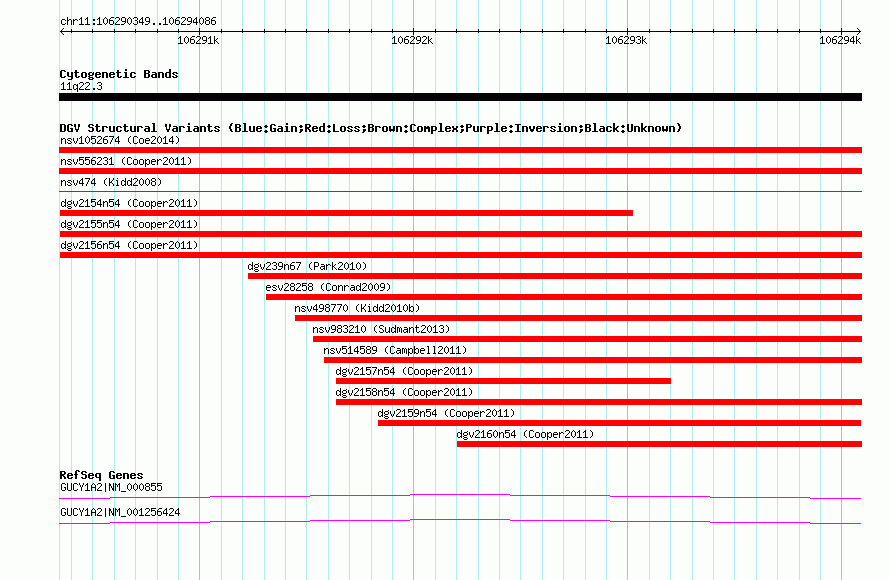This screenshot has width=890, height=580.
Task: Click the 106292k ruler tick label
Action: [x=412, y=40]
